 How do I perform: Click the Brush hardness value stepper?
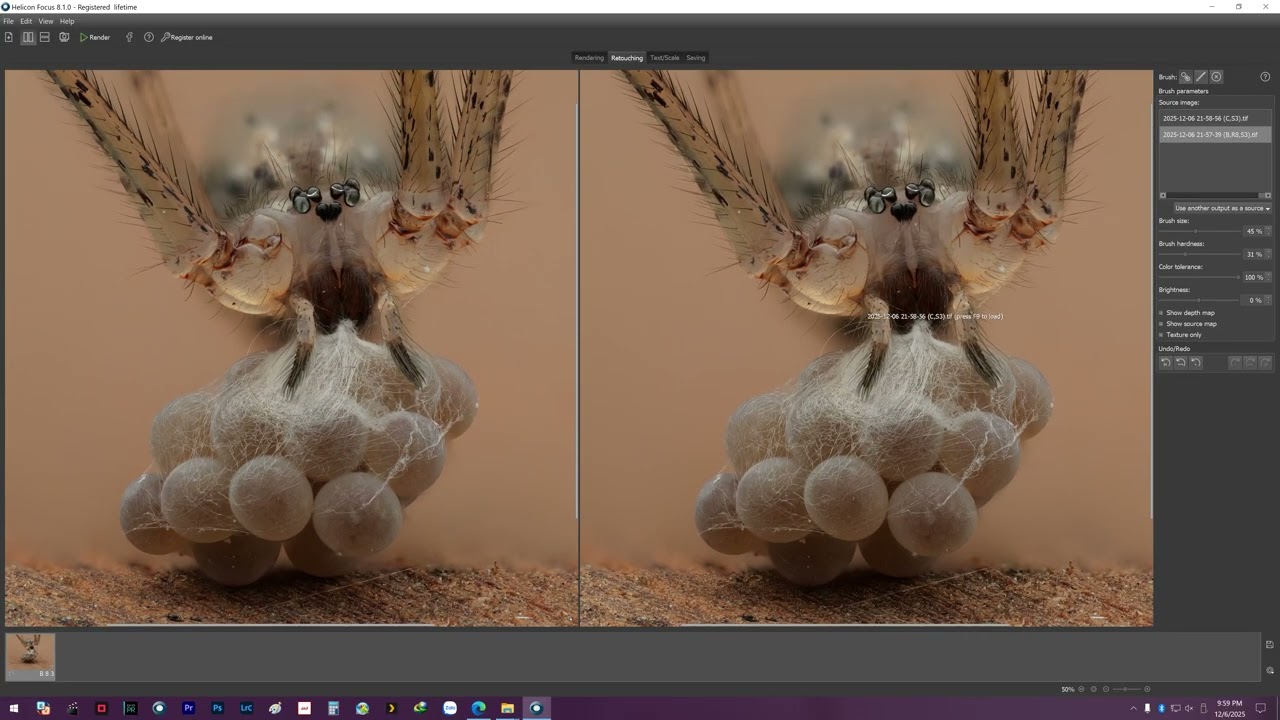click(x=1268, y=254)
